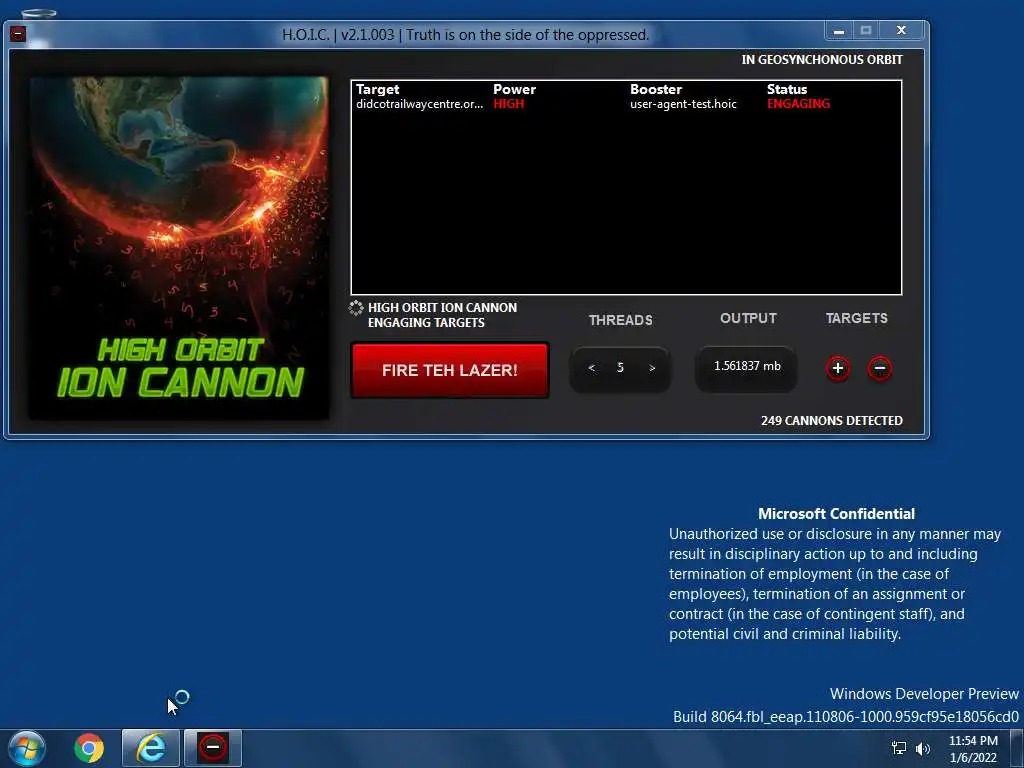The width and height of the screenshot is (1024, 768).
Task: Minimize the H.O.I.C. window
Action: point(839,30)
